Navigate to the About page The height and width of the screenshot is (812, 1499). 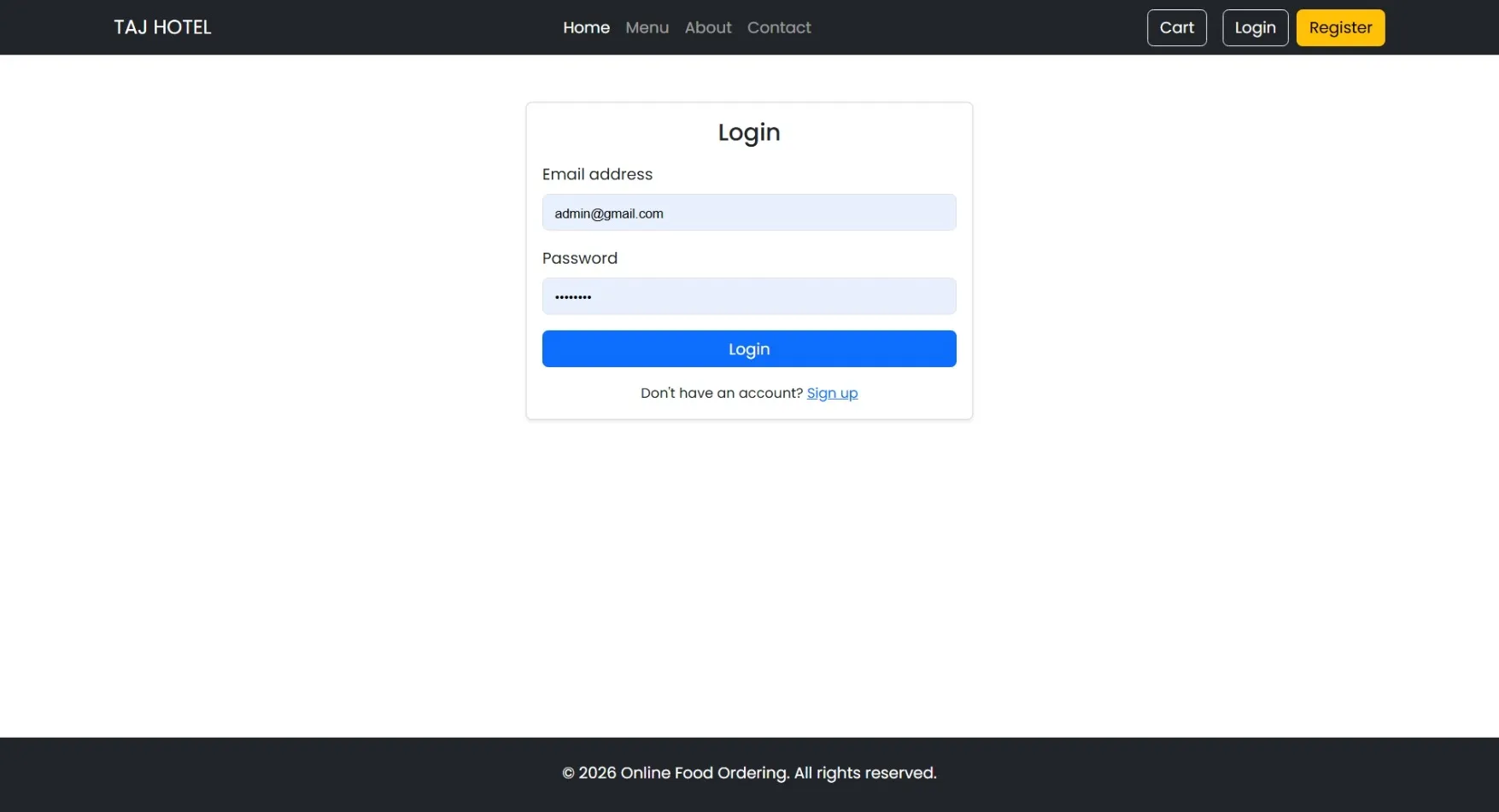point(707,27)
